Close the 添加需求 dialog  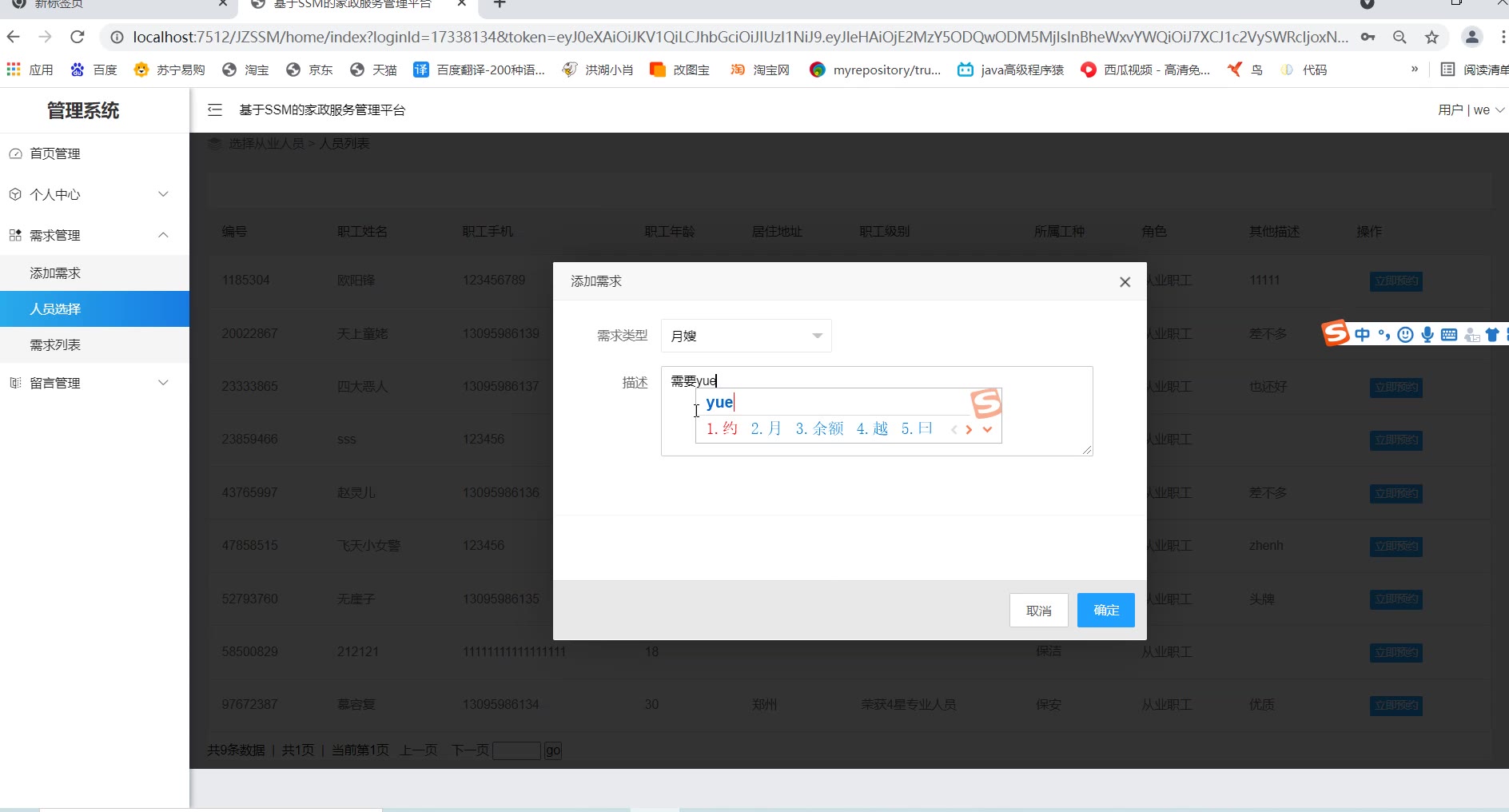1125,281
